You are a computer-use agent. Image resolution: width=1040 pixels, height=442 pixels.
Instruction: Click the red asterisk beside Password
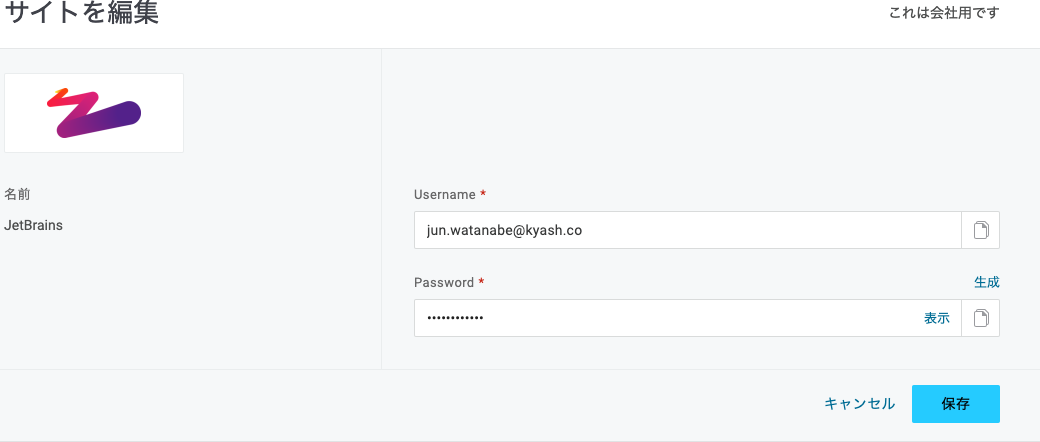[x=482, y=282]
